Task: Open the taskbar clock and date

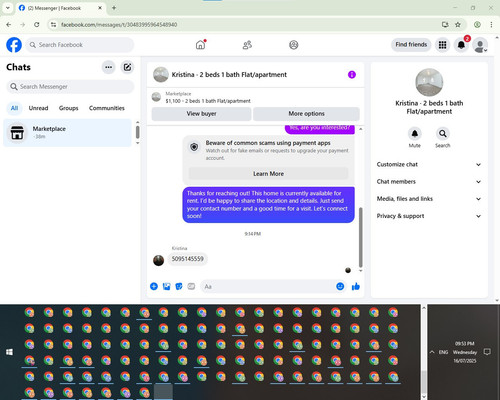Action: click(x=465, y=352)
